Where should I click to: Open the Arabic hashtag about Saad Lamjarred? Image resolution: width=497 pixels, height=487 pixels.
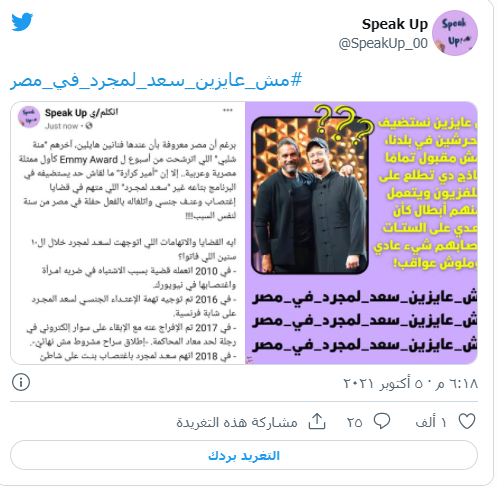coord(156,80)
